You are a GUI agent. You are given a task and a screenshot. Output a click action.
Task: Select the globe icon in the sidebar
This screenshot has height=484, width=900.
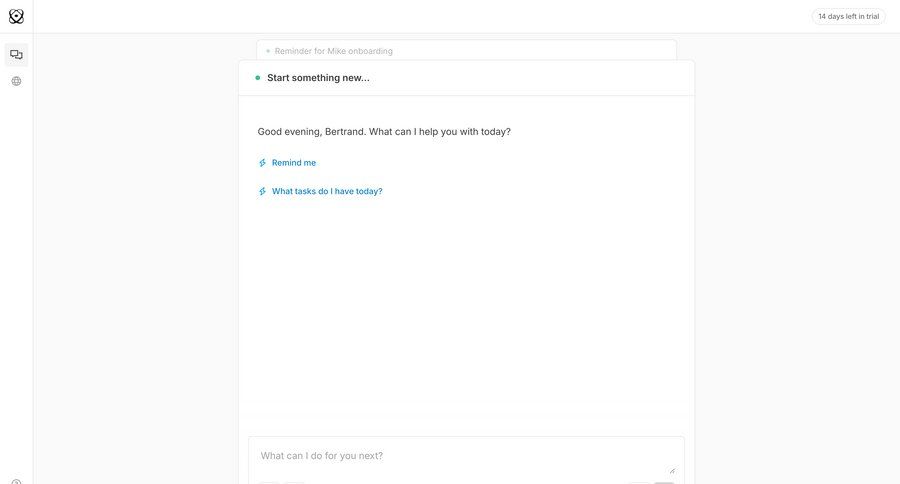click(16, 81)
